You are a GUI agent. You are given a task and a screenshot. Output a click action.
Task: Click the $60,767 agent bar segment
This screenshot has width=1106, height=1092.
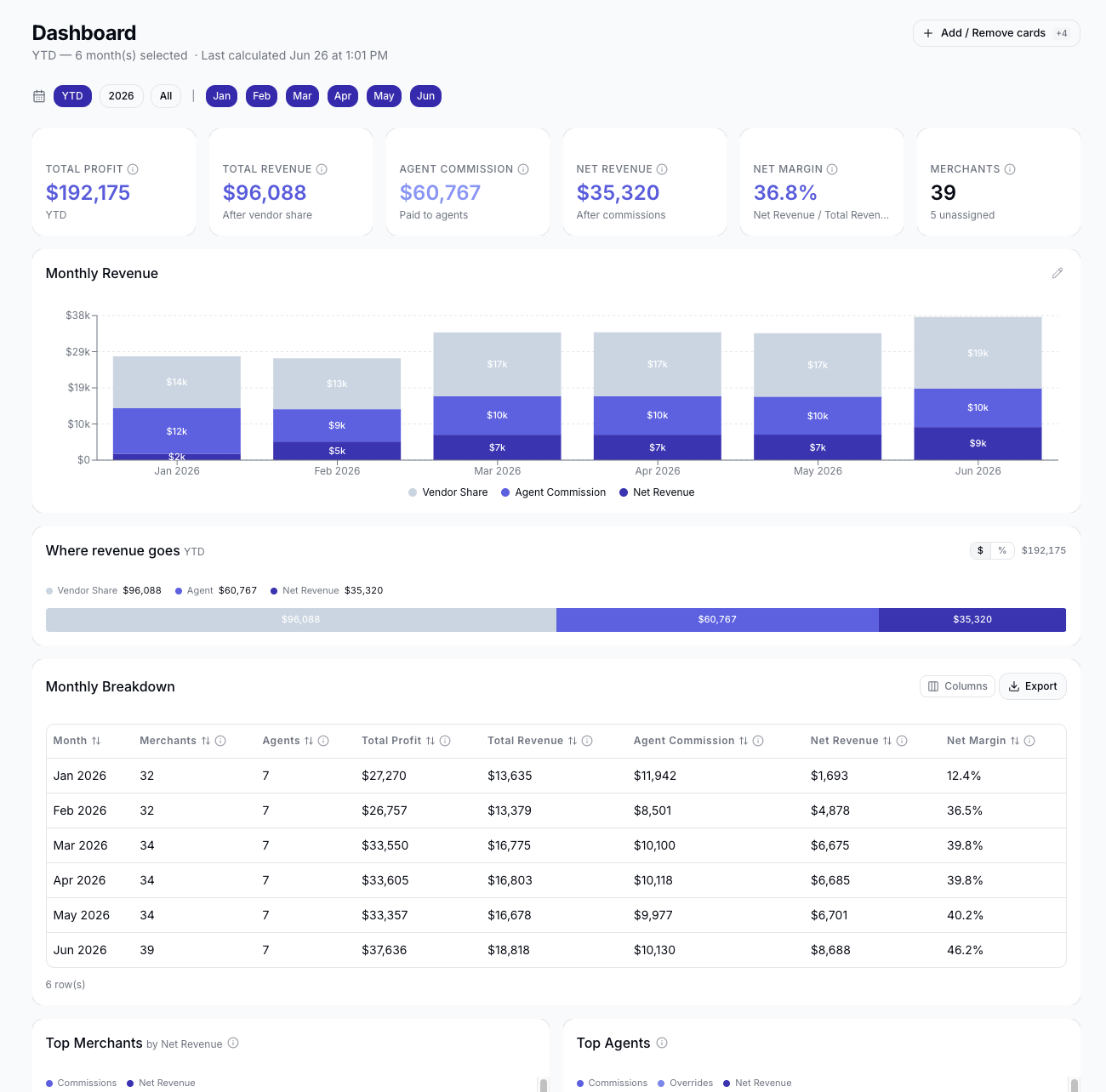(x=717, y=620)
